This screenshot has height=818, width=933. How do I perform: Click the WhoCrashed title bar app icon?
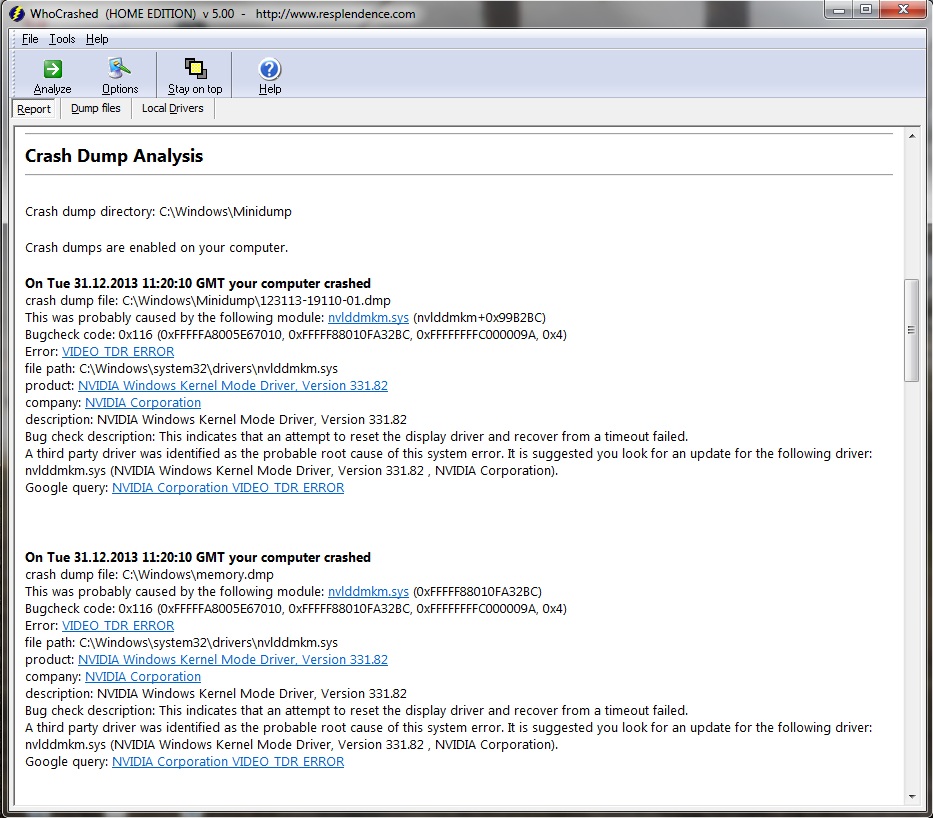point(17,14)
